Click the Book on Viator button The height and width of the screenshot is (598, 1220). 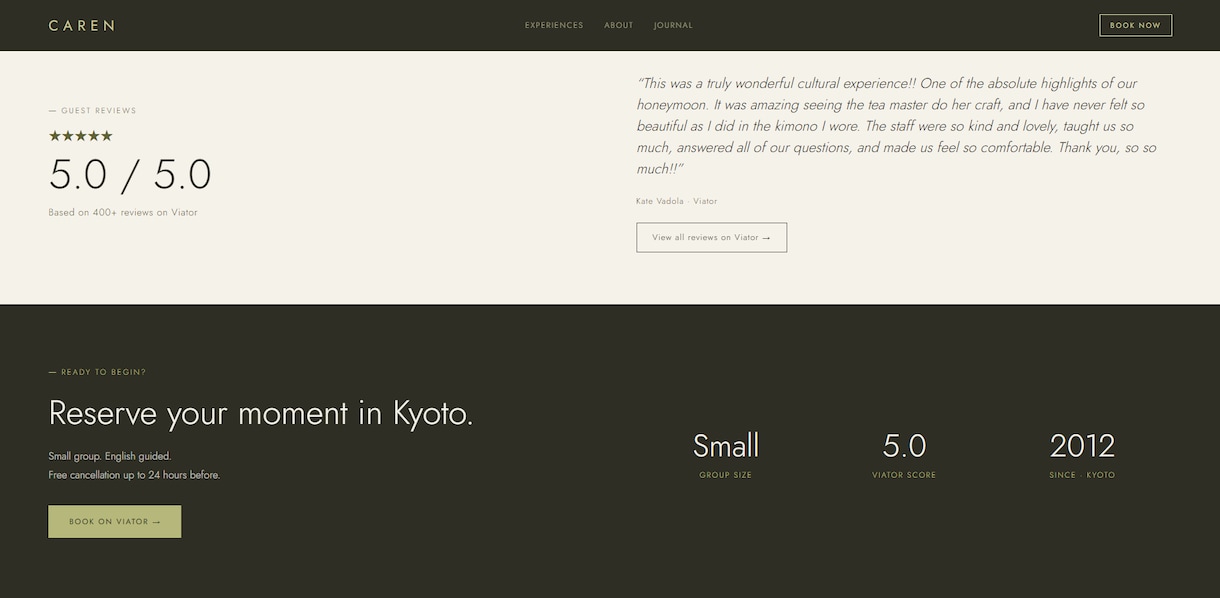115,521
